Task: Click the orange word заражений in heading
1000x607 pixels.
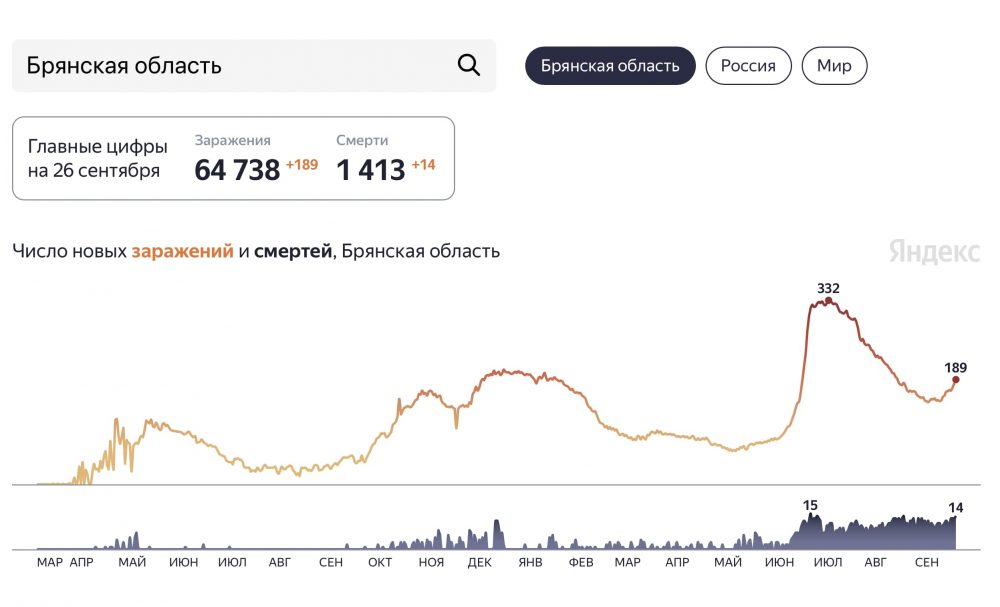Action: point(182,251)
